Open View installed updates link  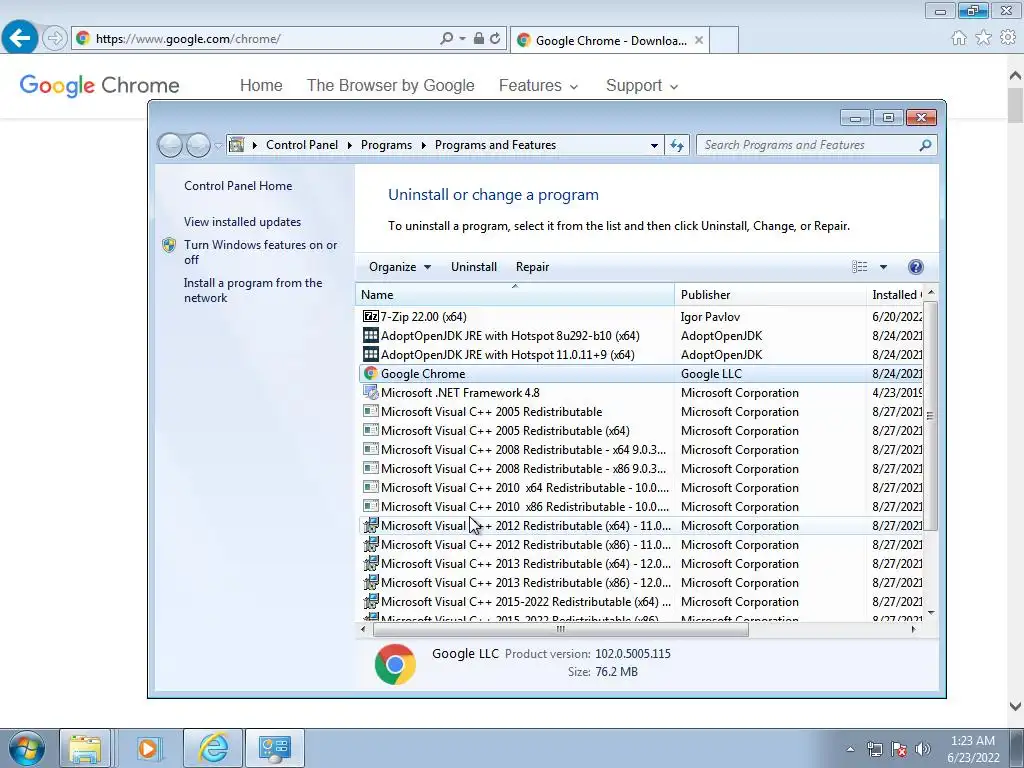pos(242,222)
